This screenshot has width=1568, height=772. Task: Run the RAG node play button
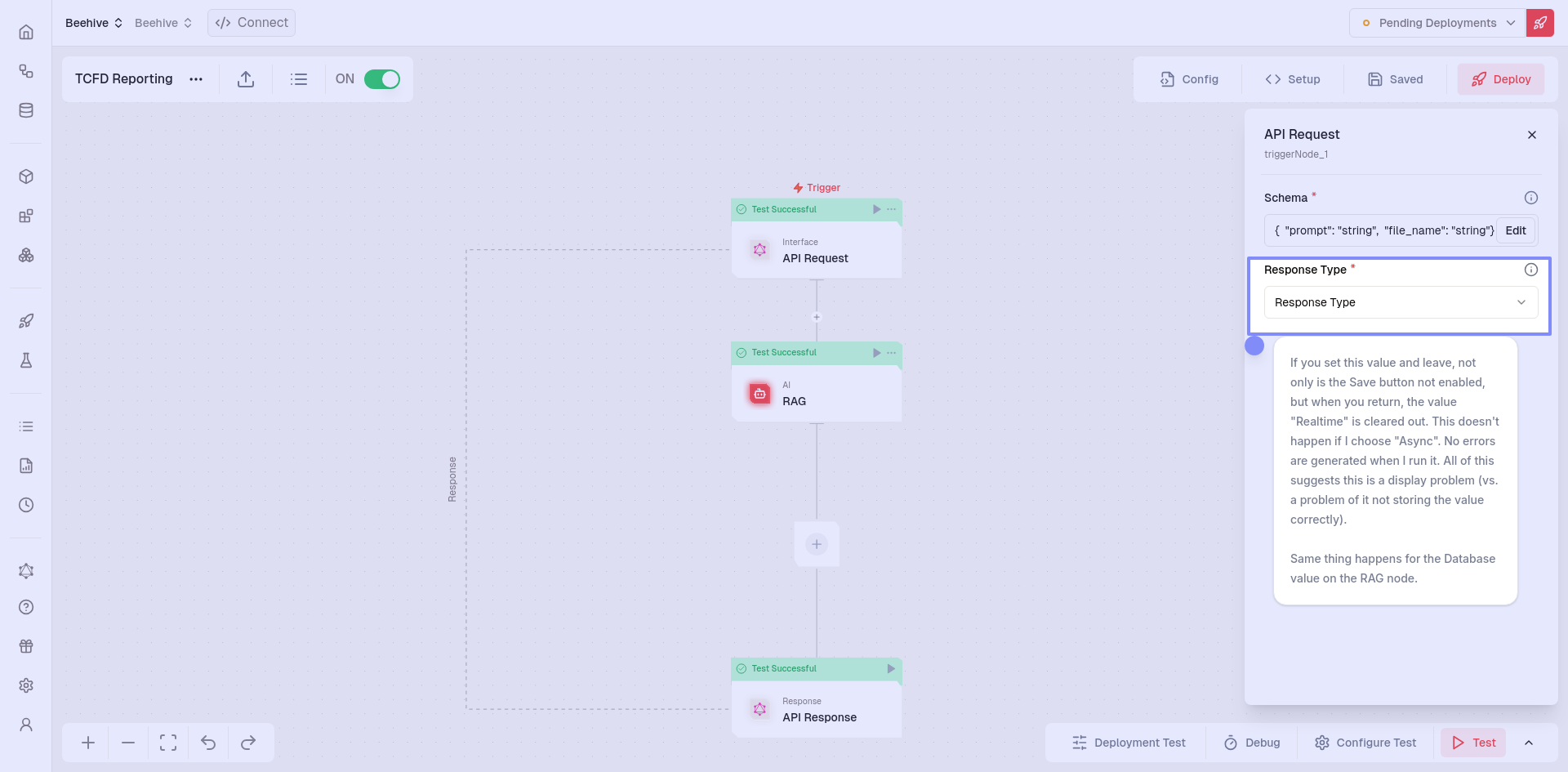pos(876,353)
